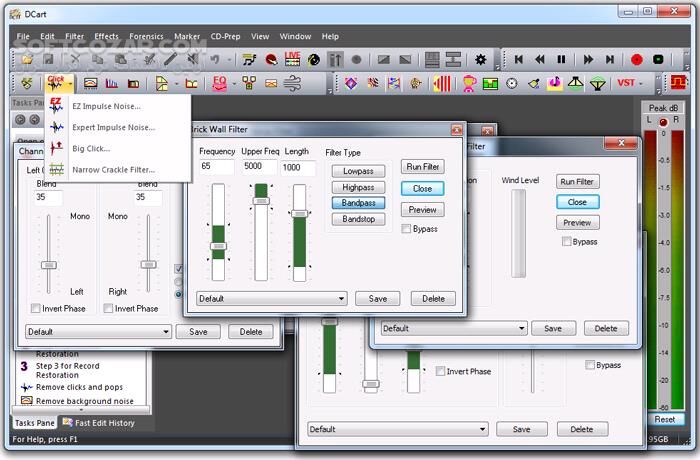The height and width of the screenshot is (460, 700).
Task: Click the LIVE mode toolbar icon
Action: [293, 60]
